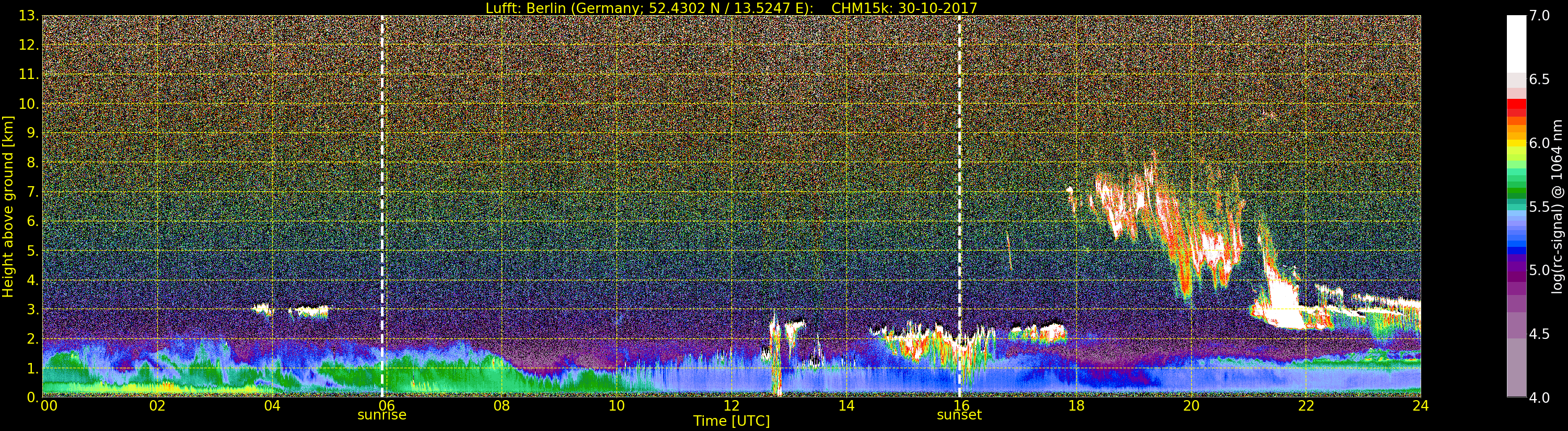1568x431 pixels.
Task: Click the height tick label '8.'
Action: pyautogui.click(x=32, y=163)
